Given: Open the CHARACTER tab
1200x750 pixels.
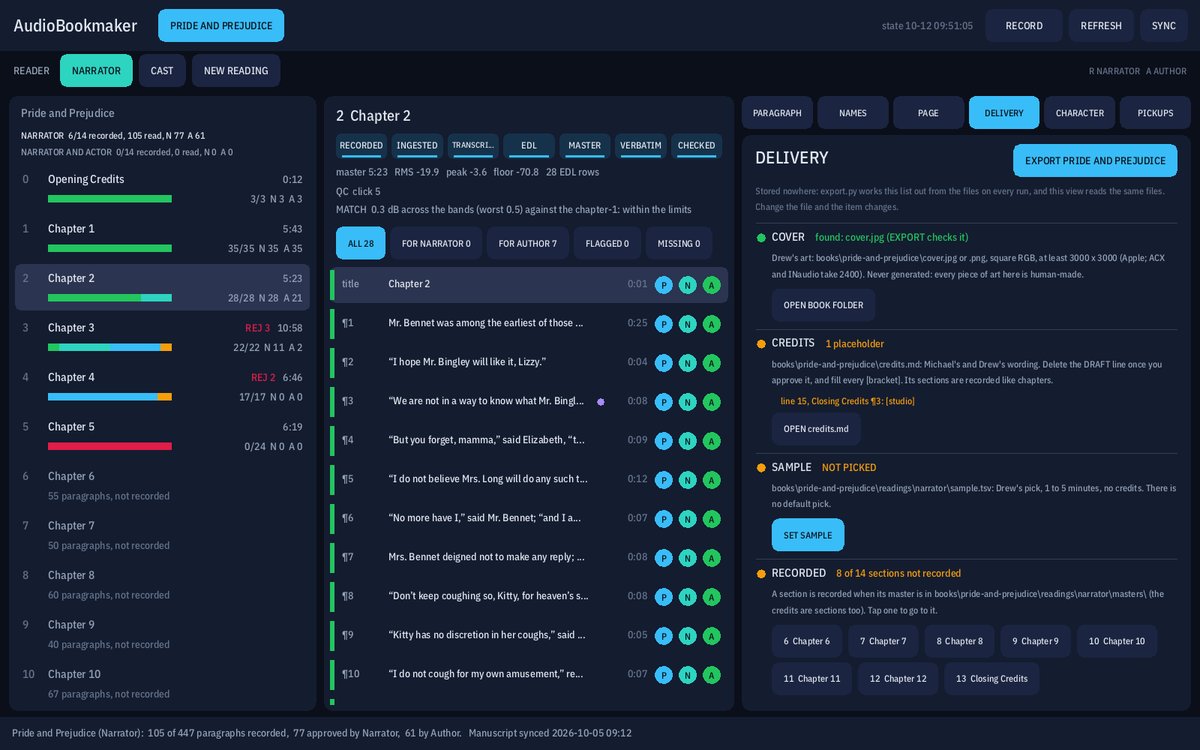Looking at the screenshot, I should point(1079,113).
